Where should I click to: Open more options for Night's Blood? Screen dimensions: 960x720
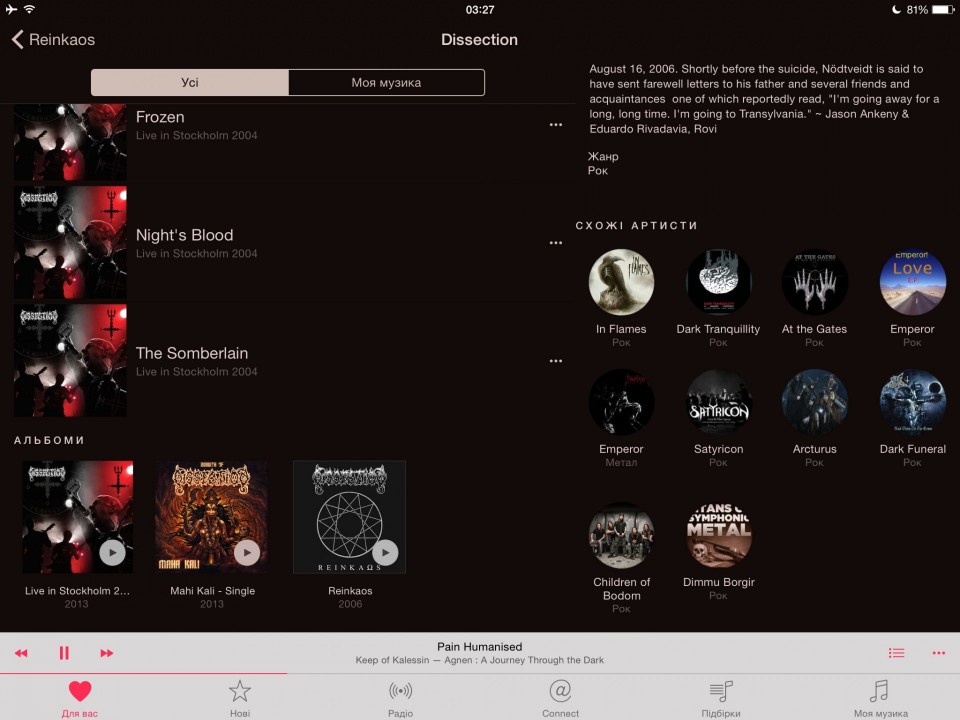(555, 243)
